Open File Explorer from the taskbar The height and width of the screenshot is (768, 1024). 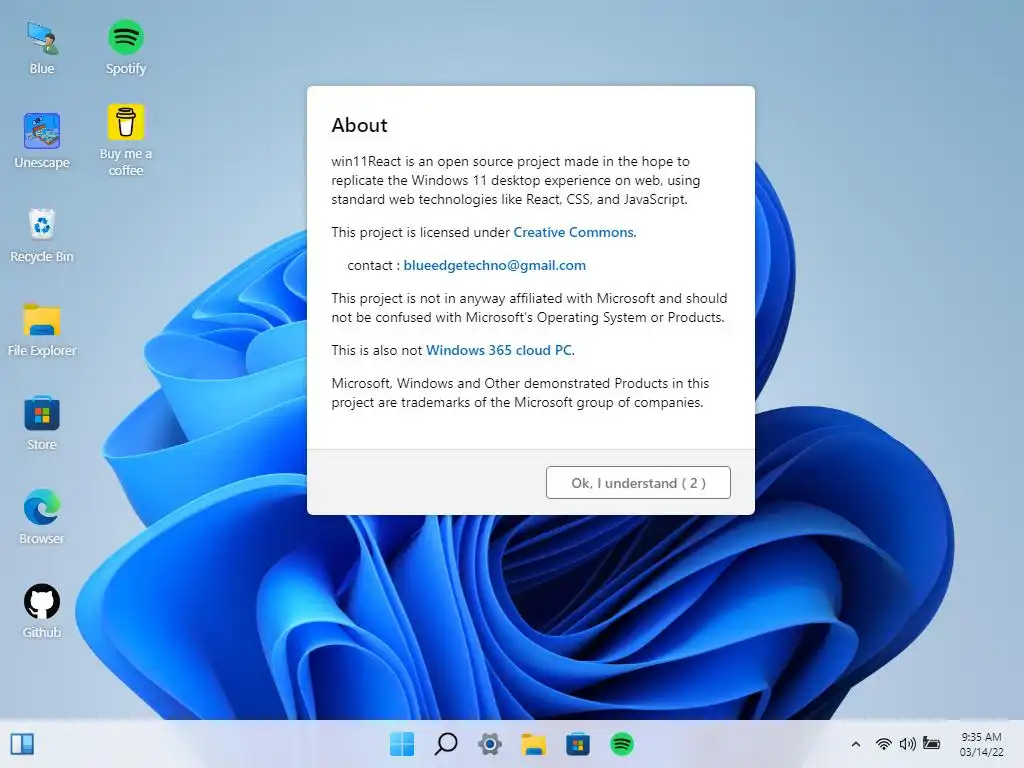click(534, 744)
